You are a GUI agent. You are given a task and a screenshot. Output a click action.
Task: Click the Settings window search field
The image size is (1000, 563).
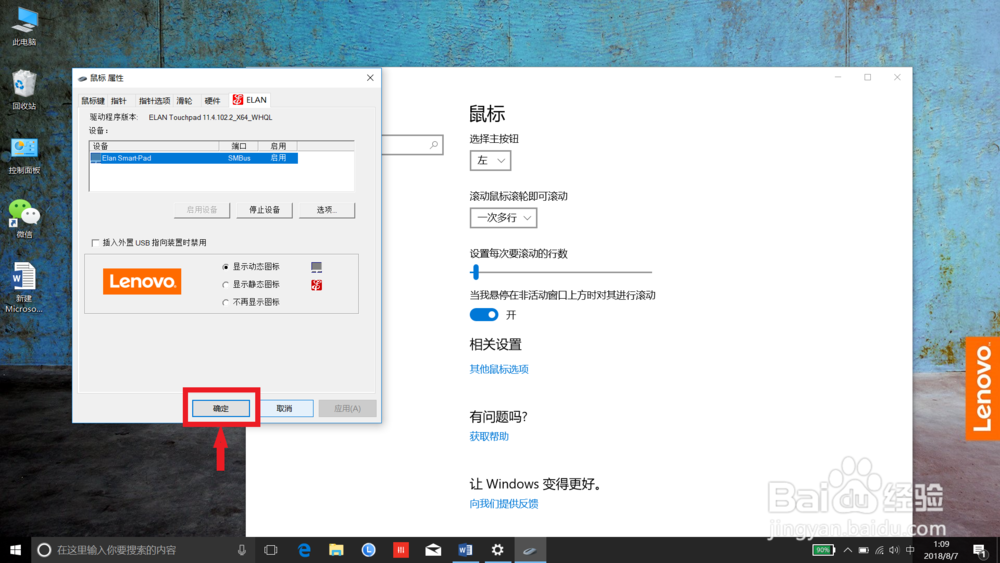pos(412,145)
